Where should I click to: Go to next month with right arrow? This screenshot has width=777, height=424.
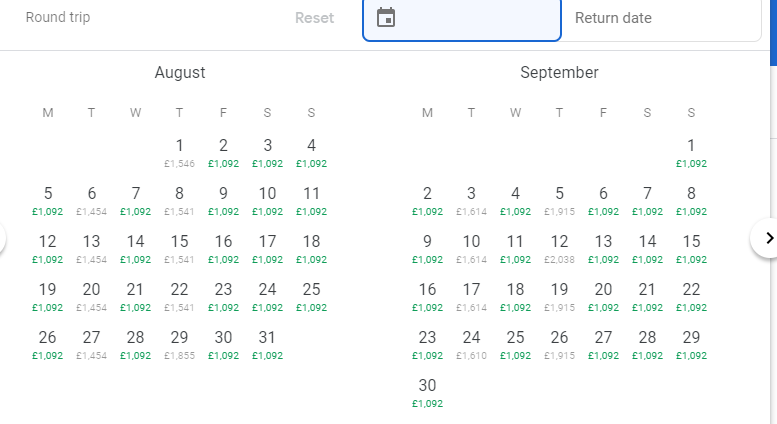pyautogui.click(x=767, y=238)
